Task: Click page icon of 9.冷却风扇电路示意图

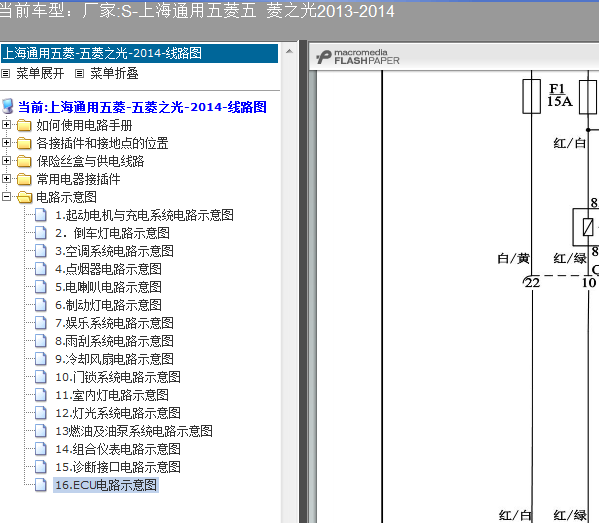Action: point(41,359)
